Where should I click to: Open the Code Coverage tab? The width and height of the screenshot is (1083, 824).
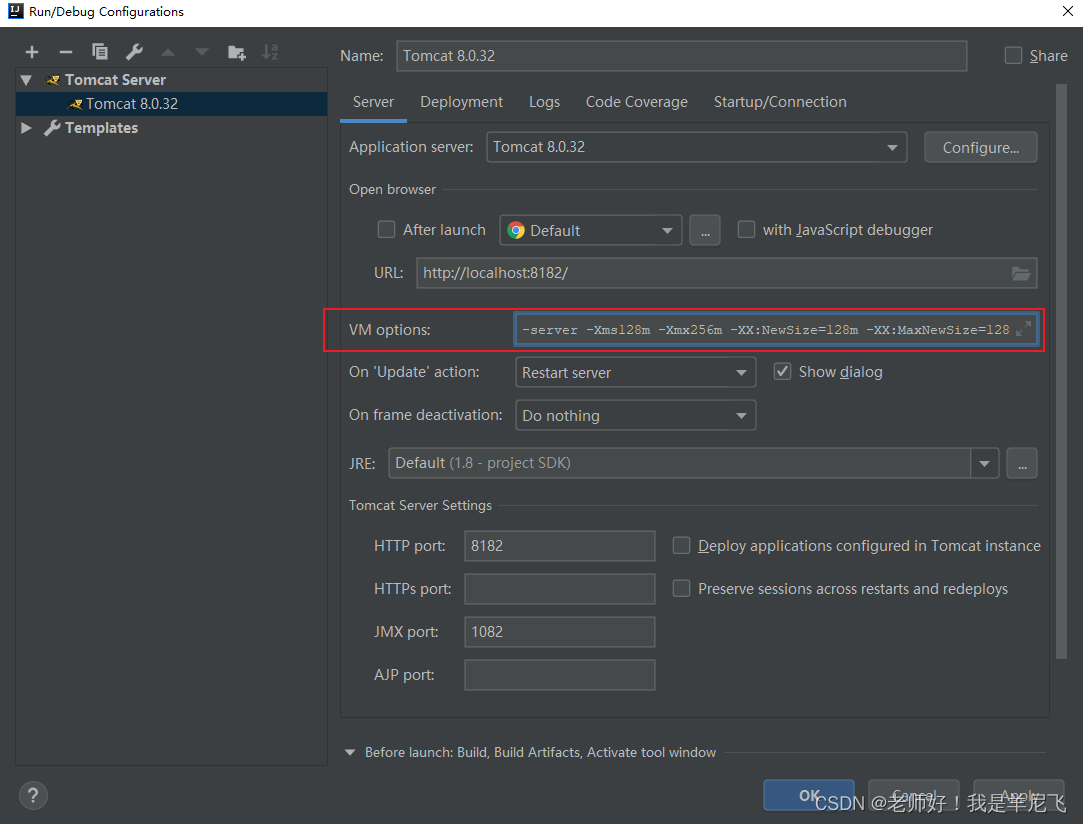[637, 102]
